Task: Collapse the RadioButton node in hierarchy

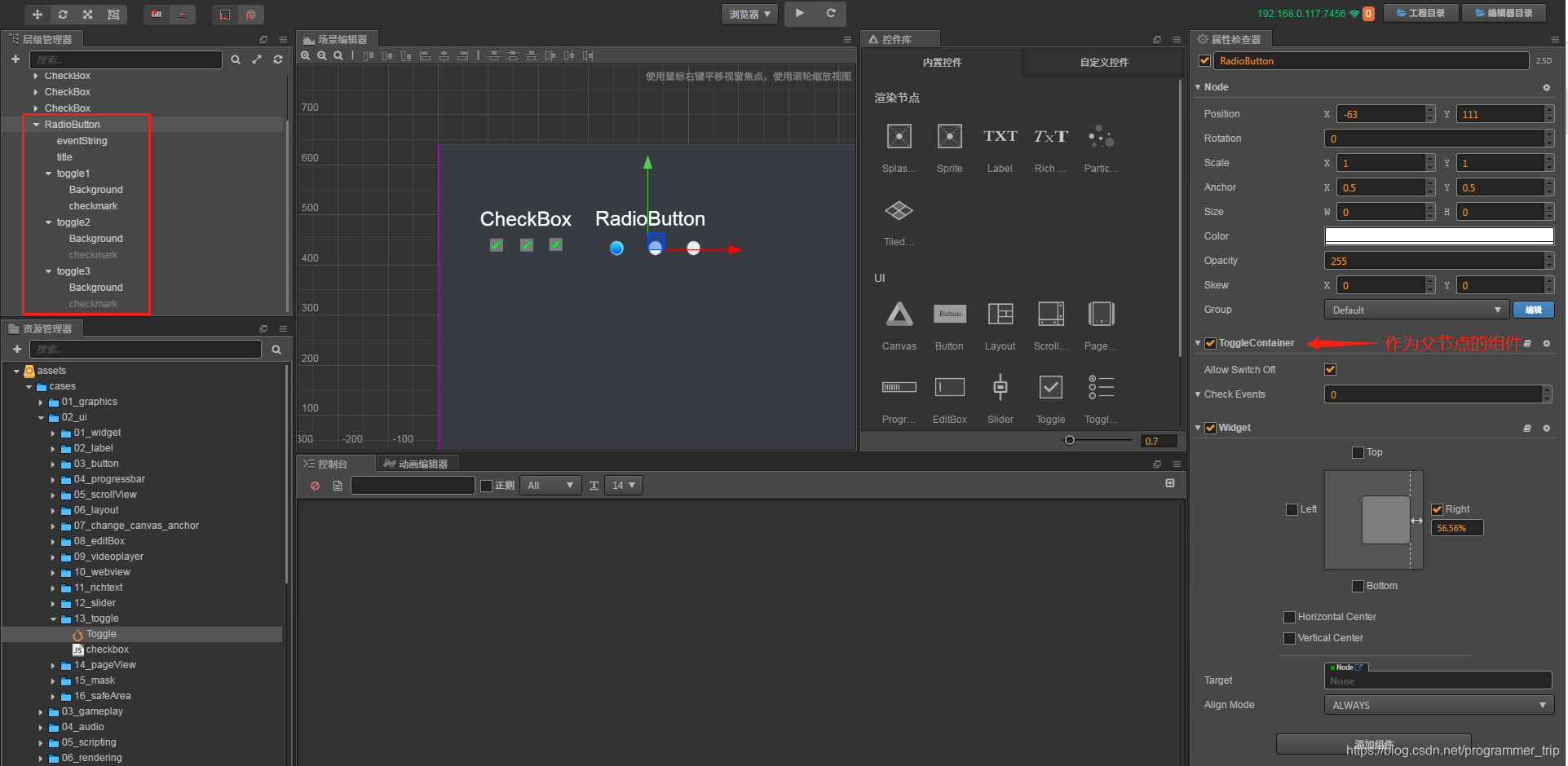Action: coord(36,125)
